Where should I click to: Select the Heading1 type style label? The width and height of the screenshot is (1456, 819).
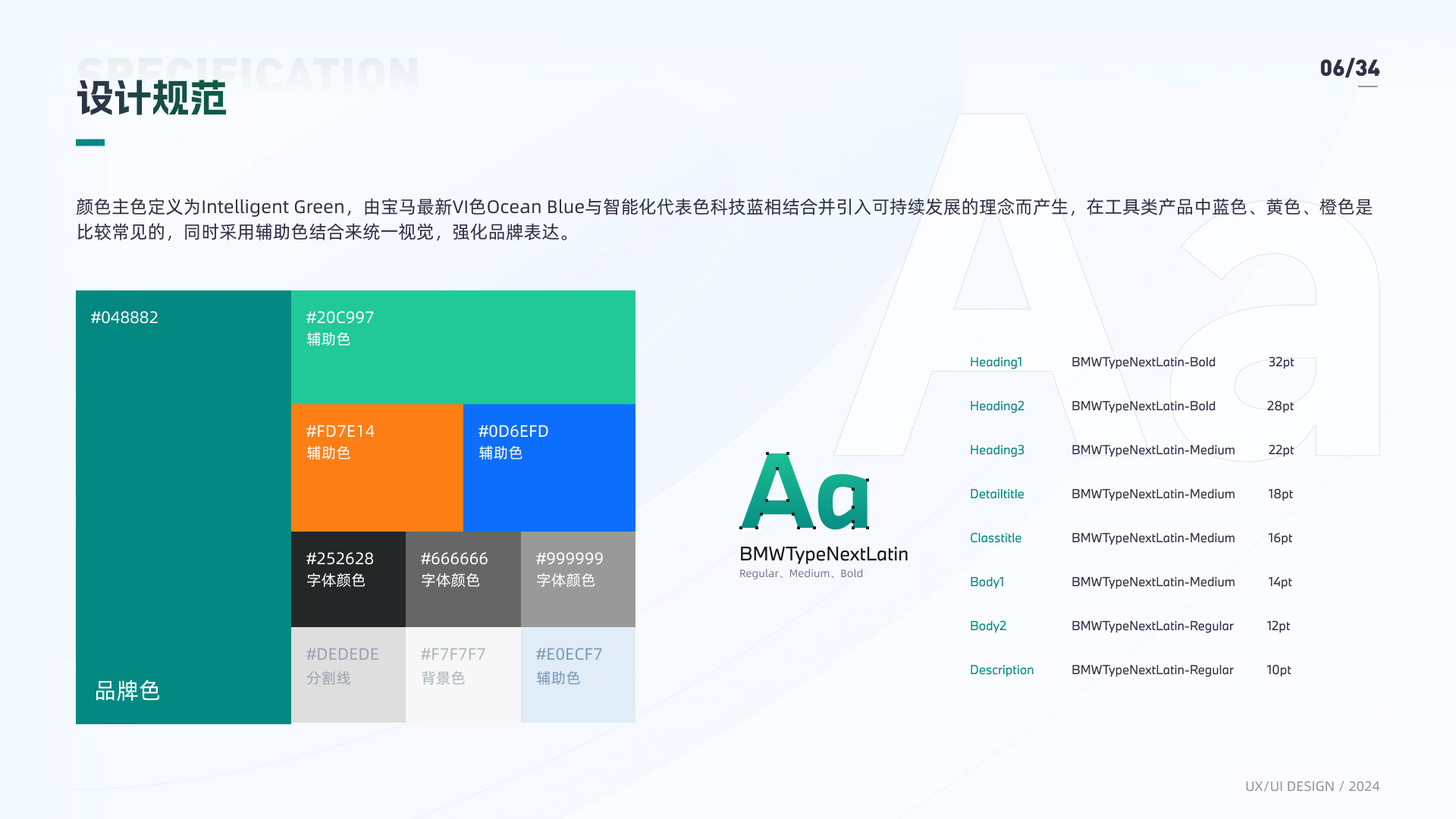(996, 362)
